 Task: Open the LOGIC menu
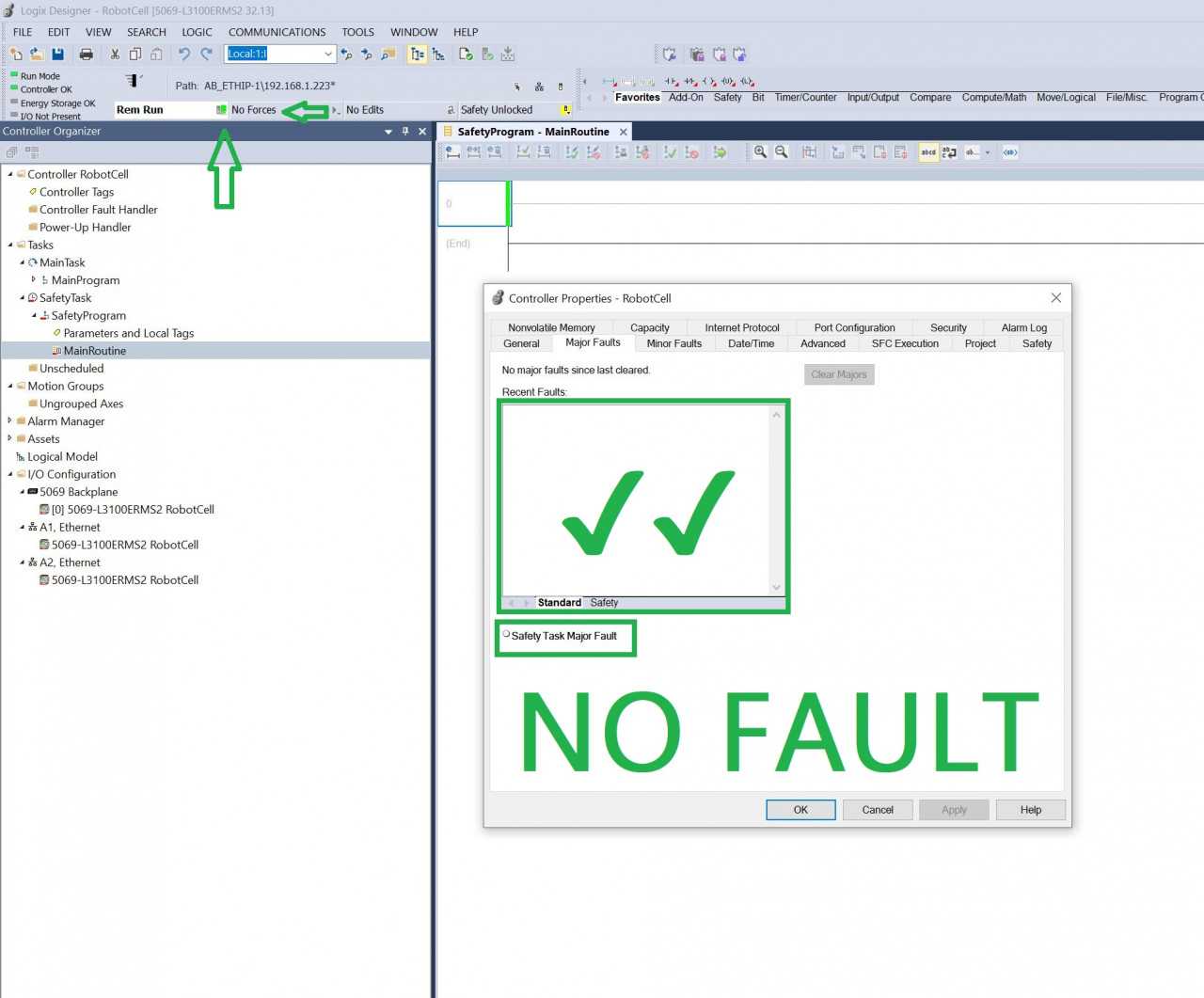[x=197, y=32]
